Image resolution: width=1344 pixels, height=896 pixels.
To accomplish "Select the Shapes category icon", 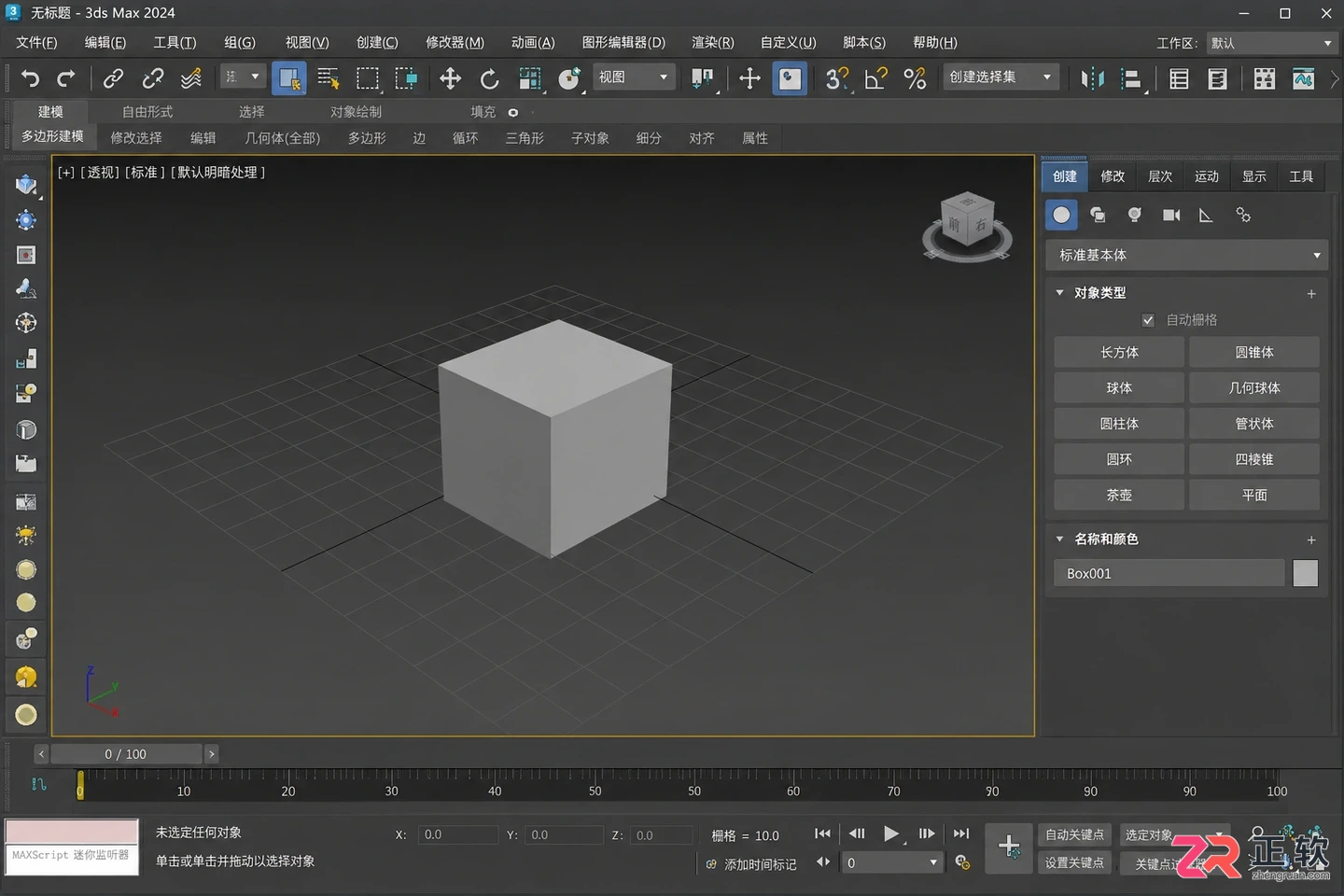I will click(1099, 216).
